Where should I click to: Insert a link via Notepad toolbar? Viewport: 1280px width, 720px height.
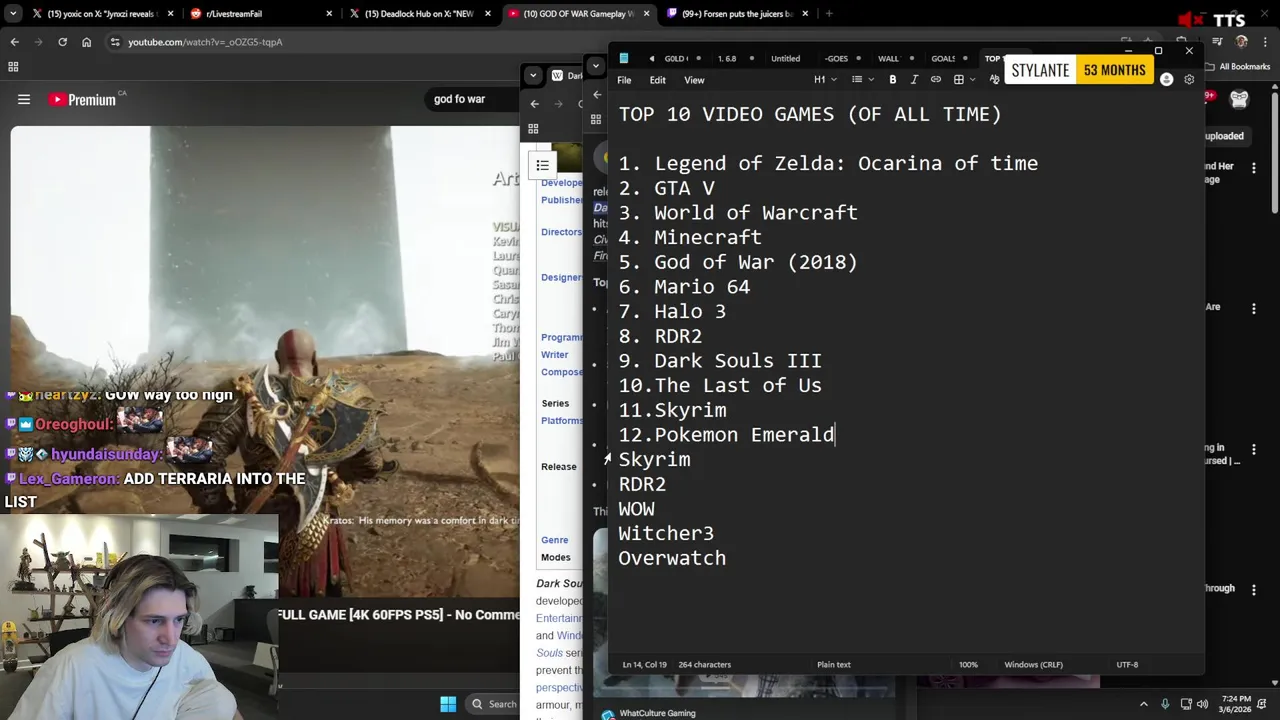point(936,80)
